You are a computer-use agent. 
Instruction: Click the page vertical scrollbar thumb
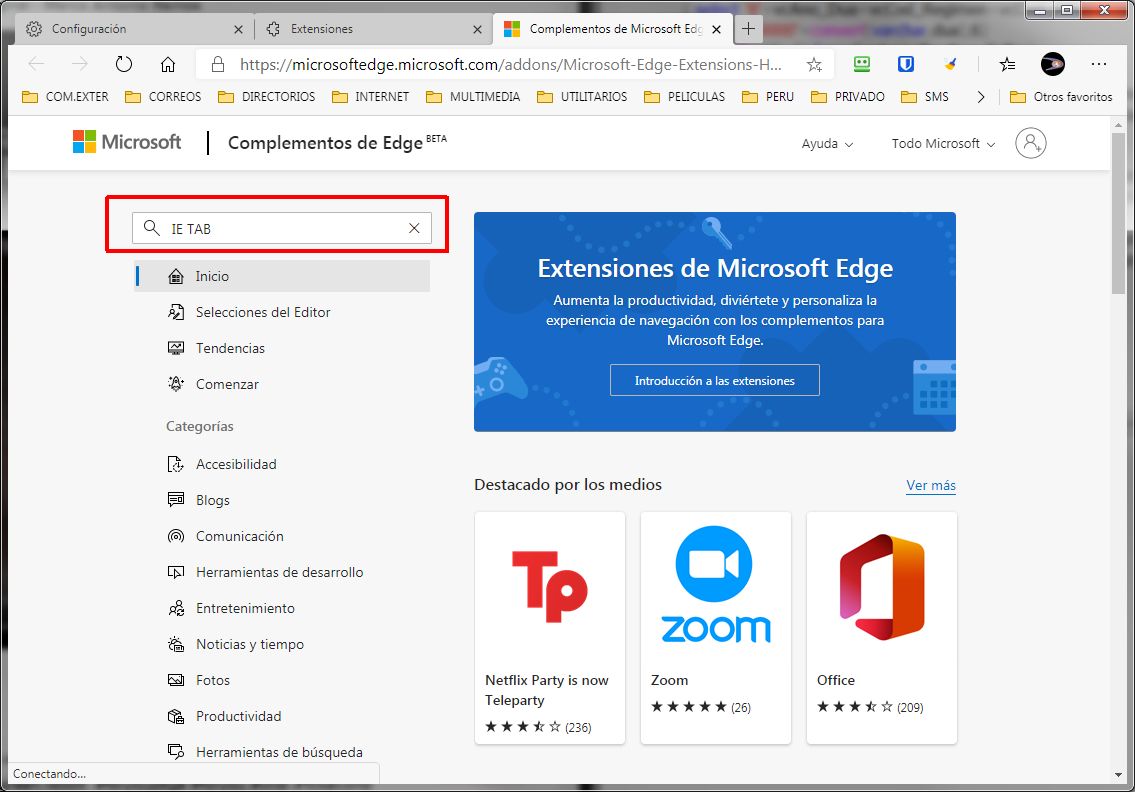[x=1118, y=212]
